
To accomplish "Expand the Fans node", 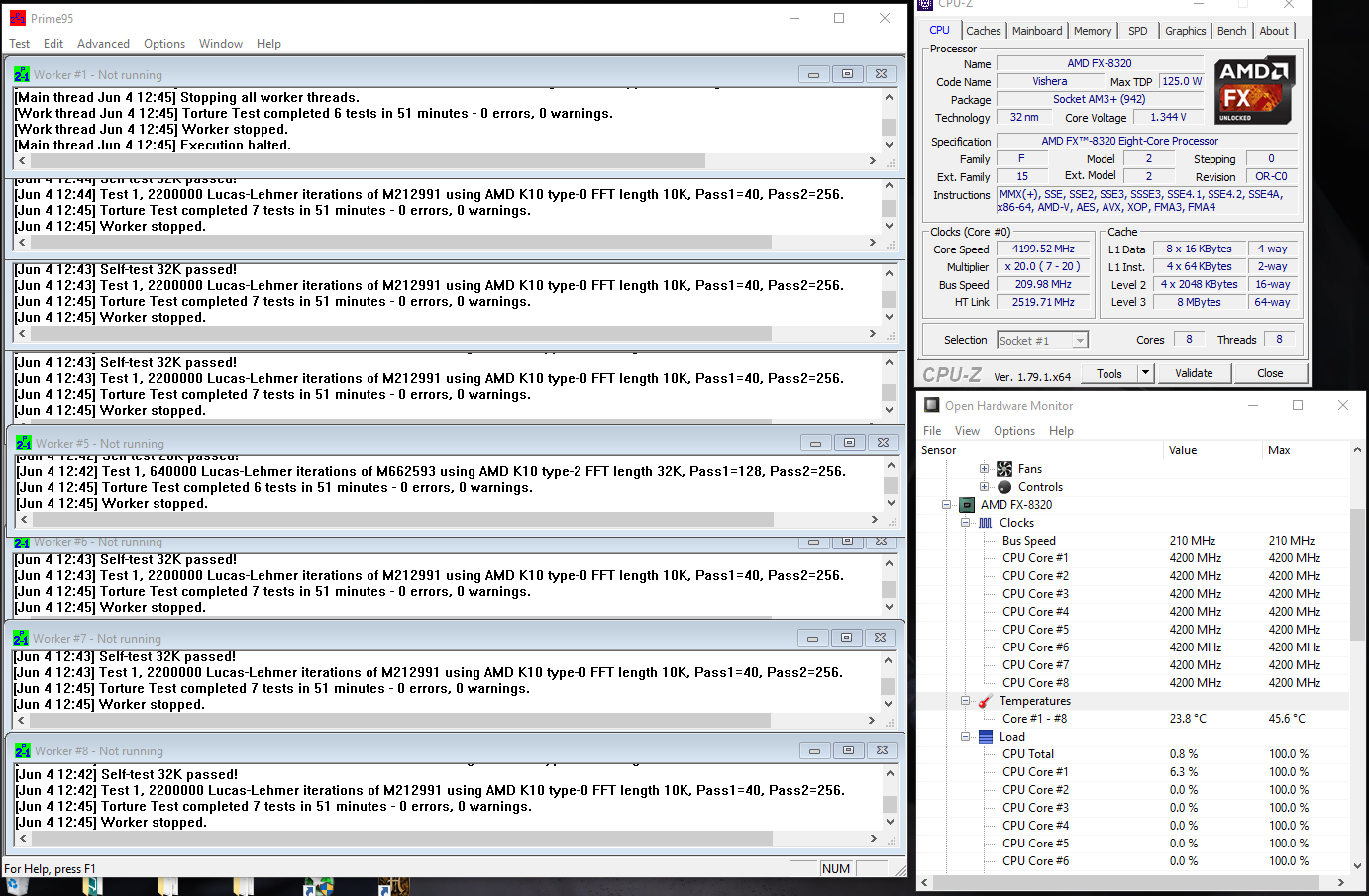I will click(984, 469).
